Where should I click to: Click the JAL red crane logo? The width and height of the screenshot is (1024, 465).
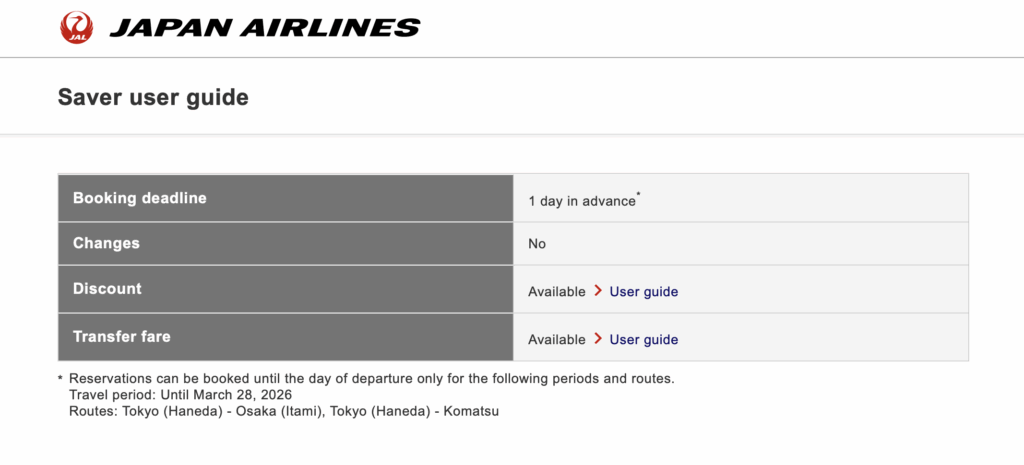[77, 28]
